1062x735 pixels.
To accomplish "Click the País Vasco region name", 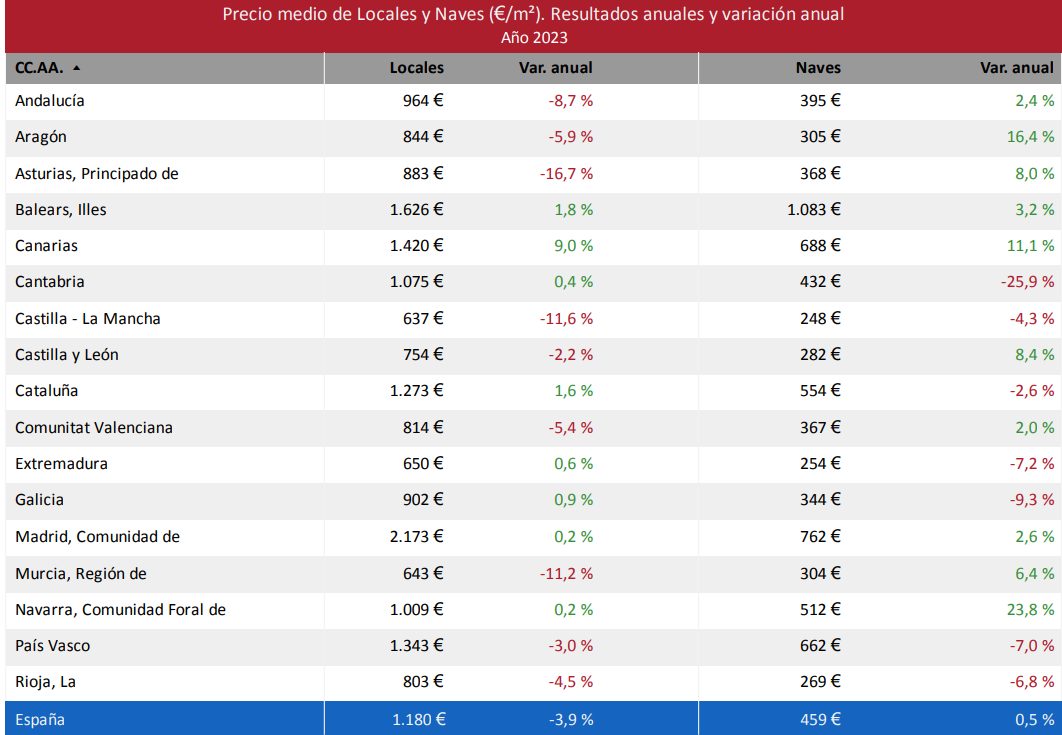I will [52, 646].
